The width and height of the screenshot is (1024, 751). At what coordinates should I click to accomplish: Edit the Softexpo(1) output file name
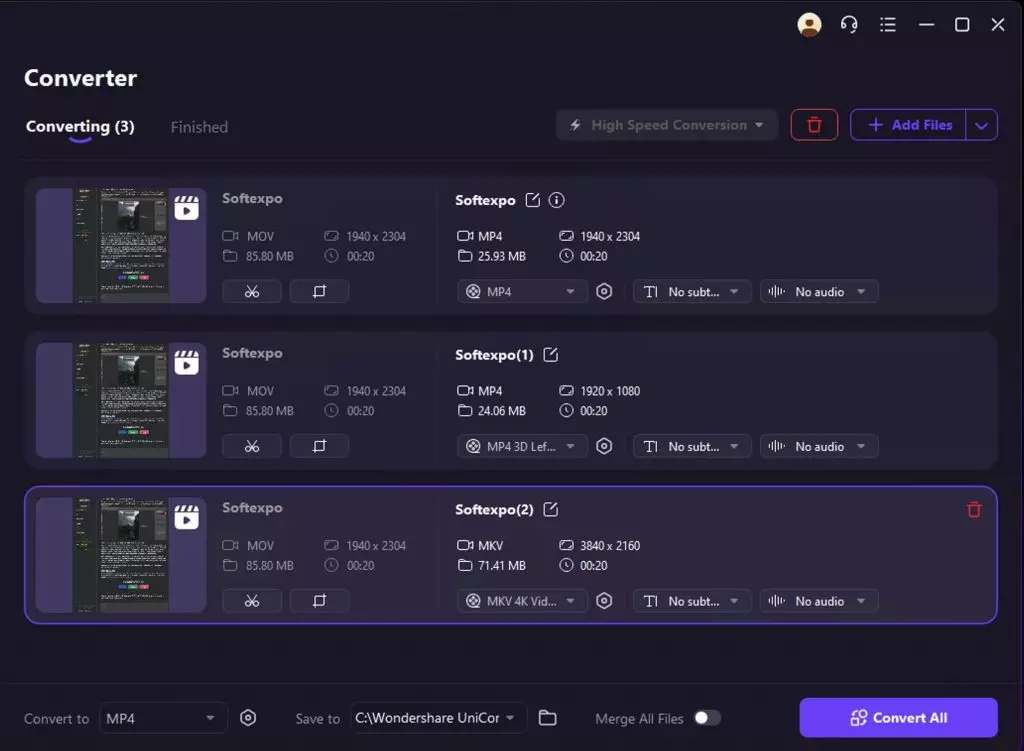tap(550, 355)
